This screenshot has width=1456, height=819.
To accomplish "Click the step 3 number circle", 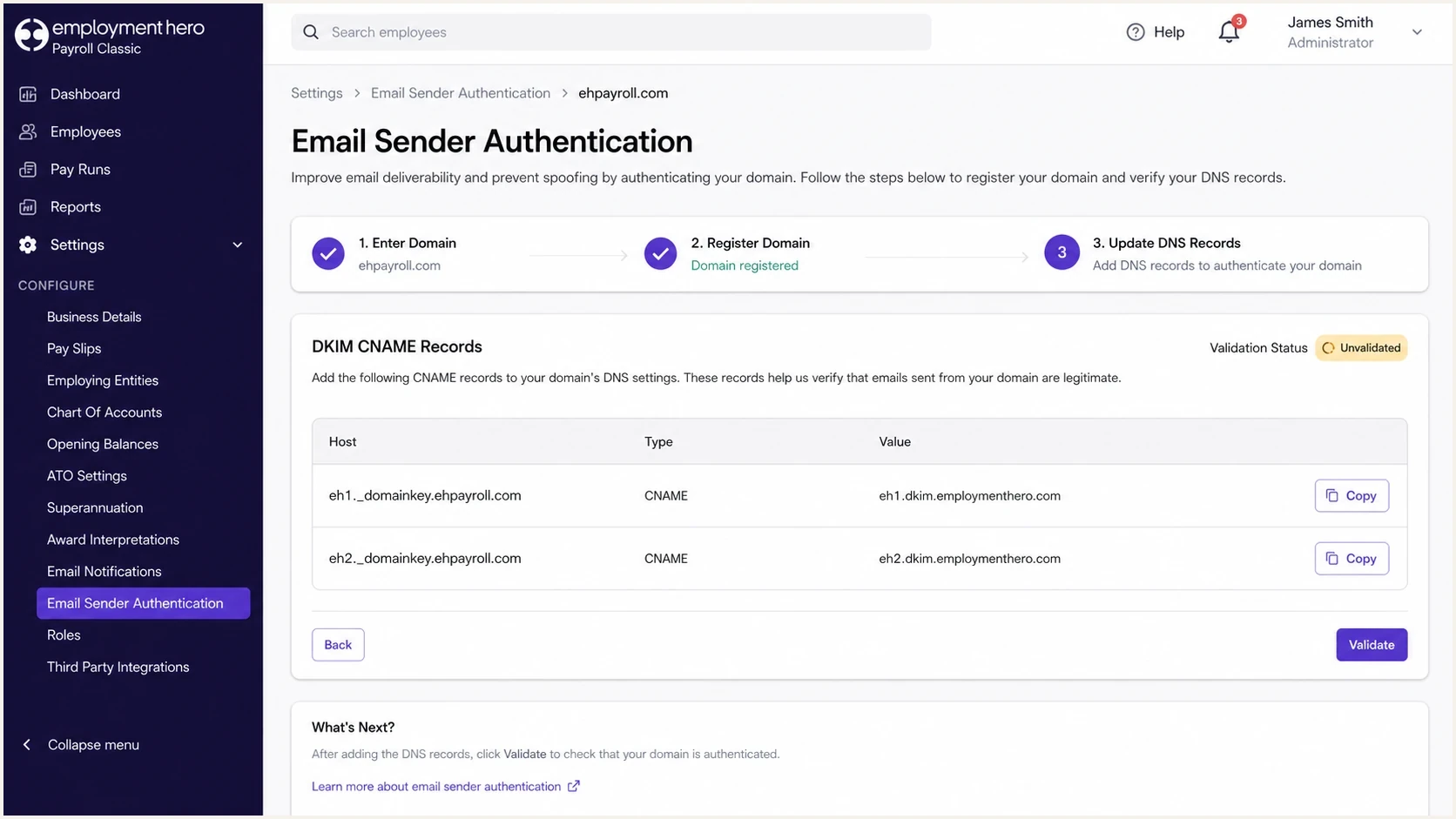I will [x=1062, y=252].
